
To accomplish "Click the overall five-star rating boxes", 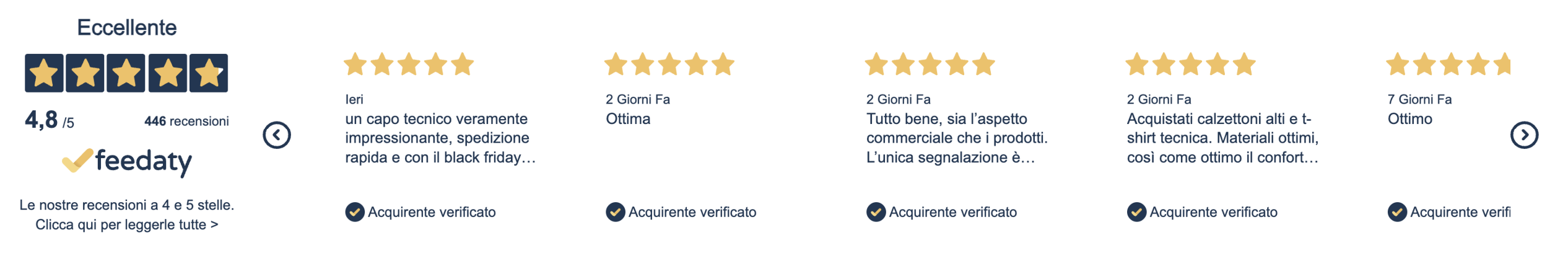I will click(x=126, y=73).
